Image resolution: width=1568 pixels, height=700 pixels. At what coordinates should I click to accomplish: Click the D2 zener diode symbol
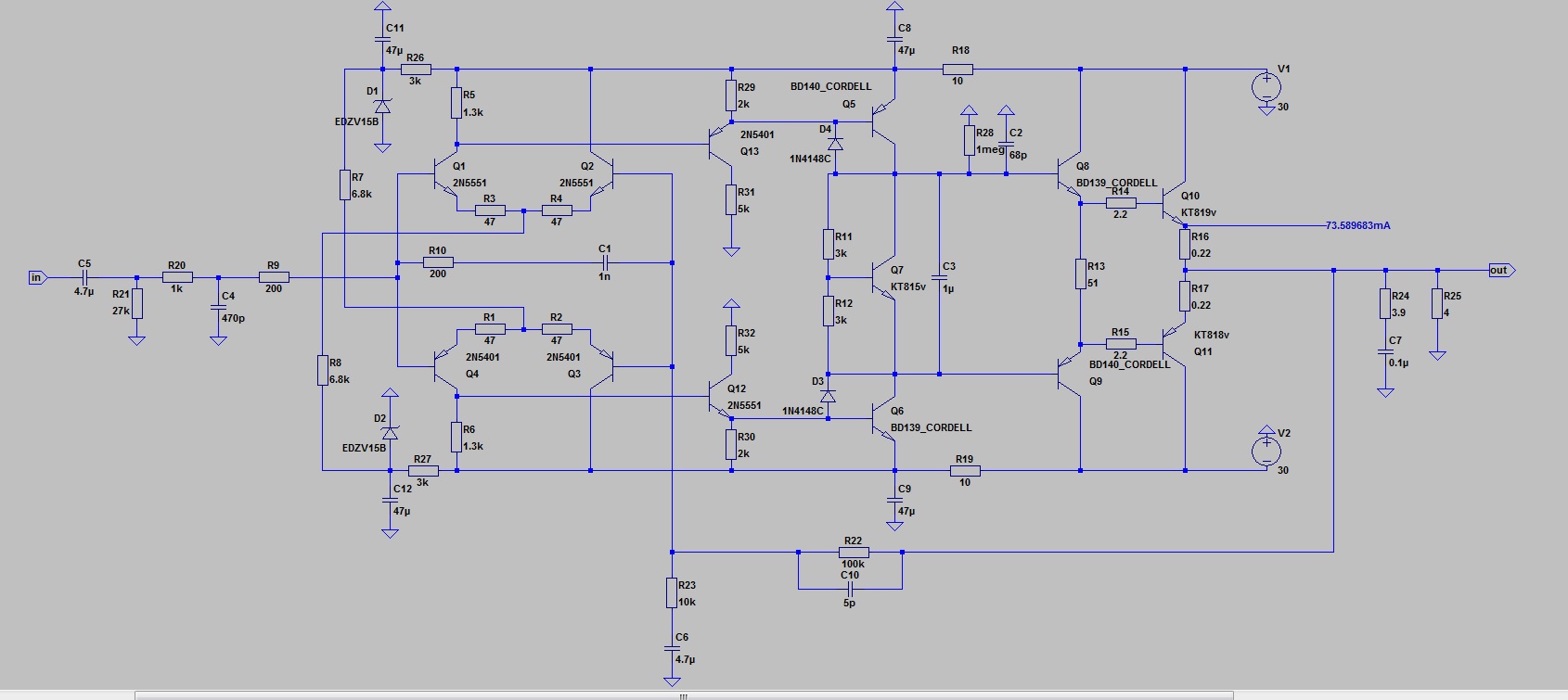click(391, 433)
